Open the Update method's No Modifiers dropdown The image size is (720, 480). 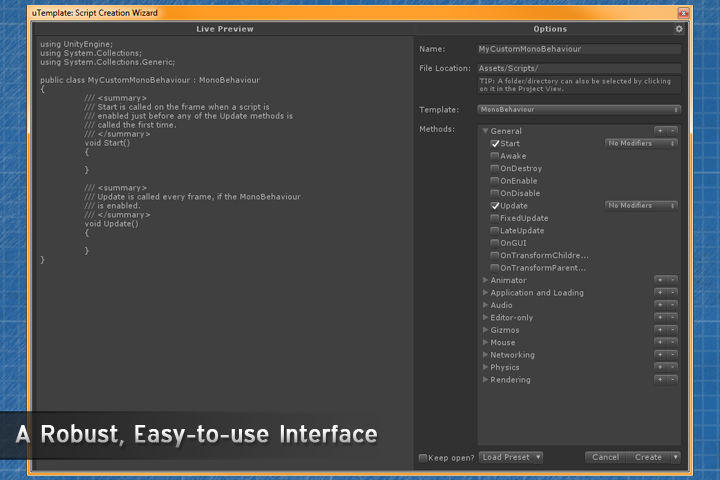point(641,205)
